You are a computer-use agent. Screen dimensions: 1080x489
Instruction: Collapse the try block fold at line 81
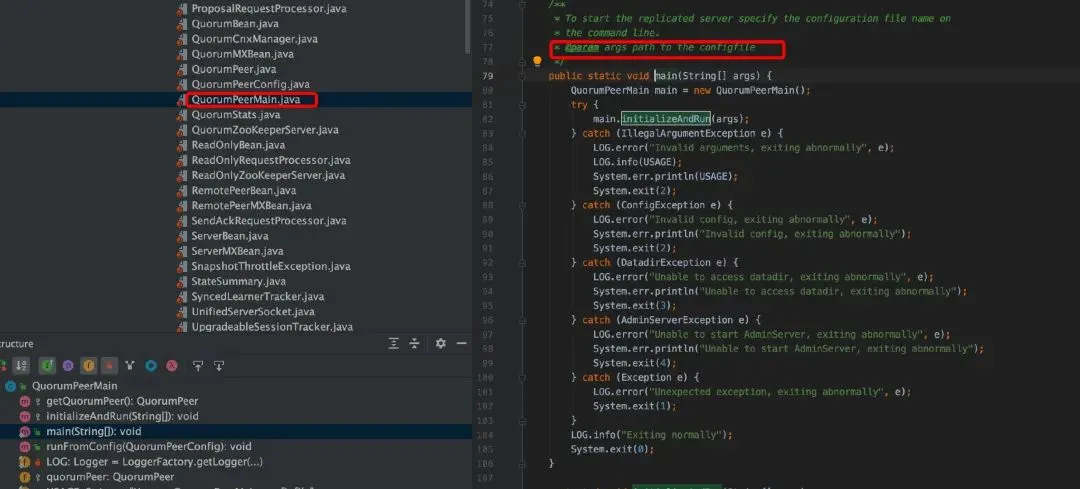click(523, 105)
